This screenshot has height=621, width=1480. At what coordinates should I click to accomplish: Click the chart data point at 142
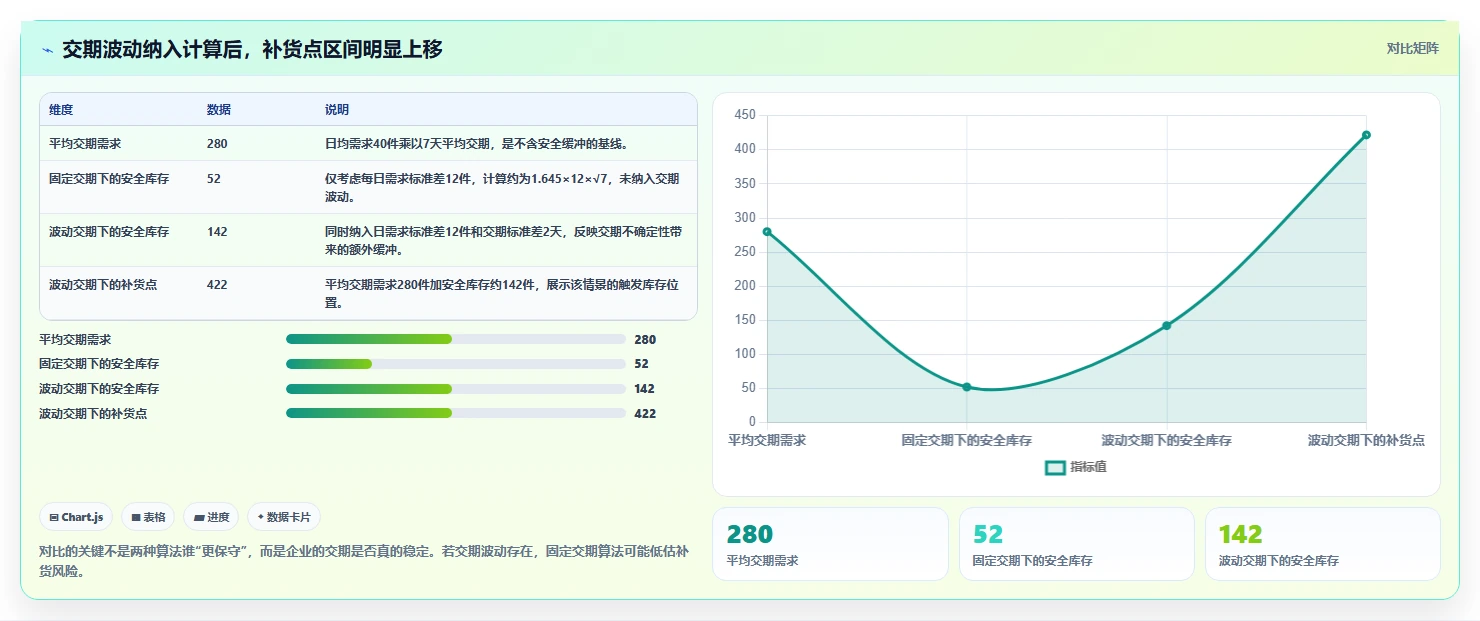pyautogui.click(x=1166, y=325)
